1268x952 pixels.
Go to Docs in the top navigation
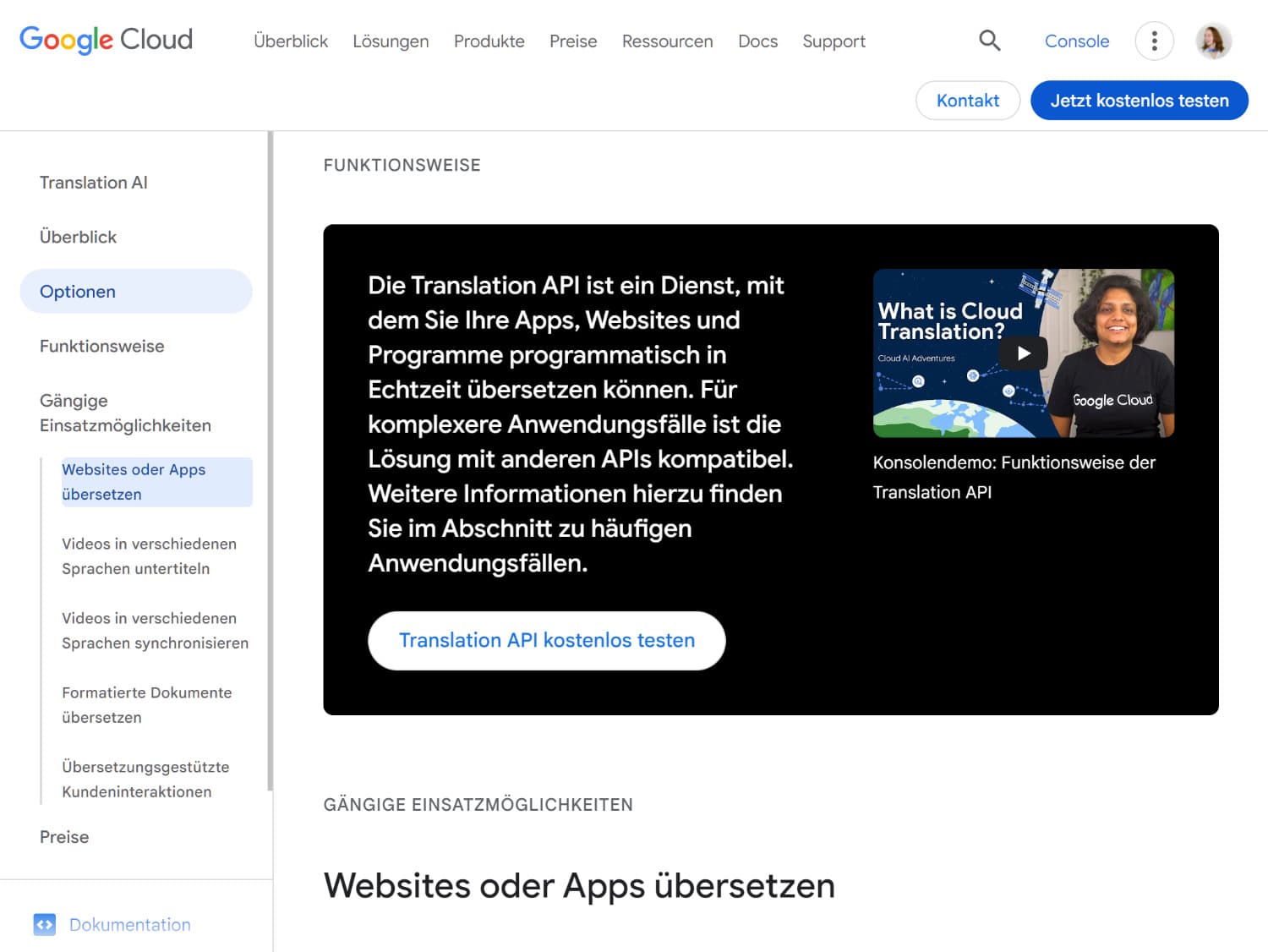pyautogui.click(x=757, y=41)
